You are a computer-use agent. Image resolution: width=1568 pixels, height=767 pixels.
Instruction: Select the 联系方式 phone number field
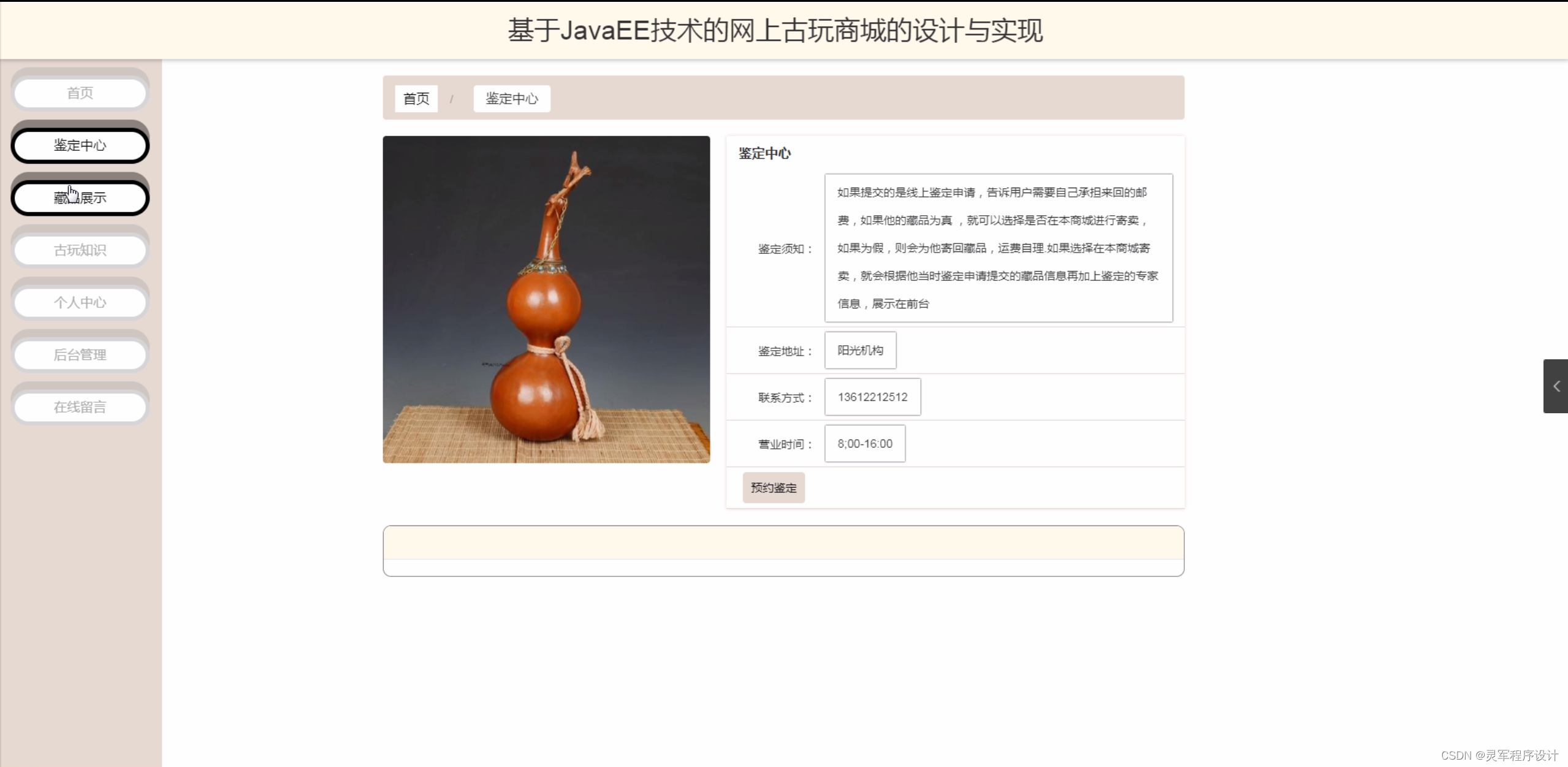(x=872, y=397)
